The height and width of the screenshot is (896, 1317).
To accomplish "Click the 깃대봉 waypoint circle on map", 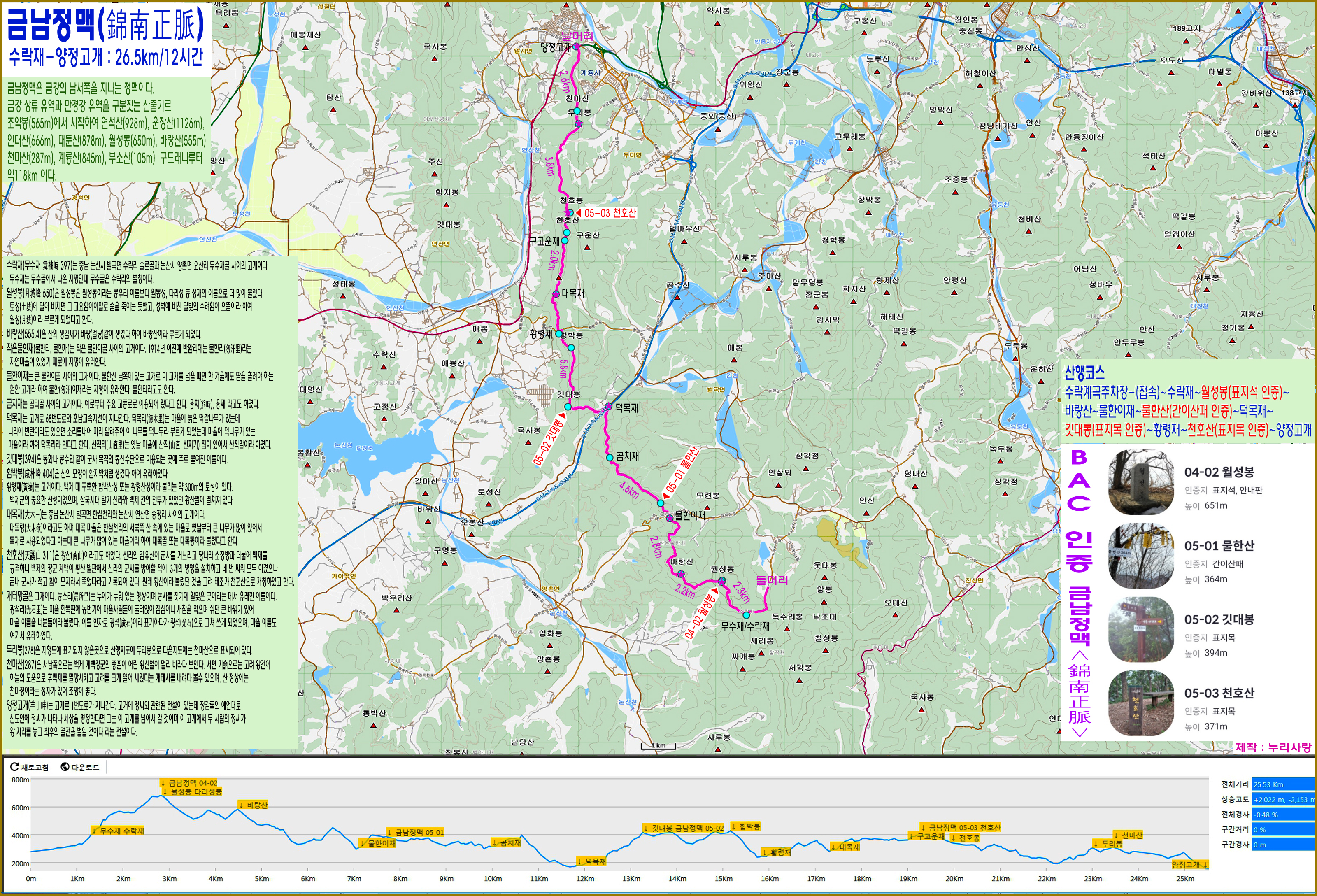I will click(568, 407).
